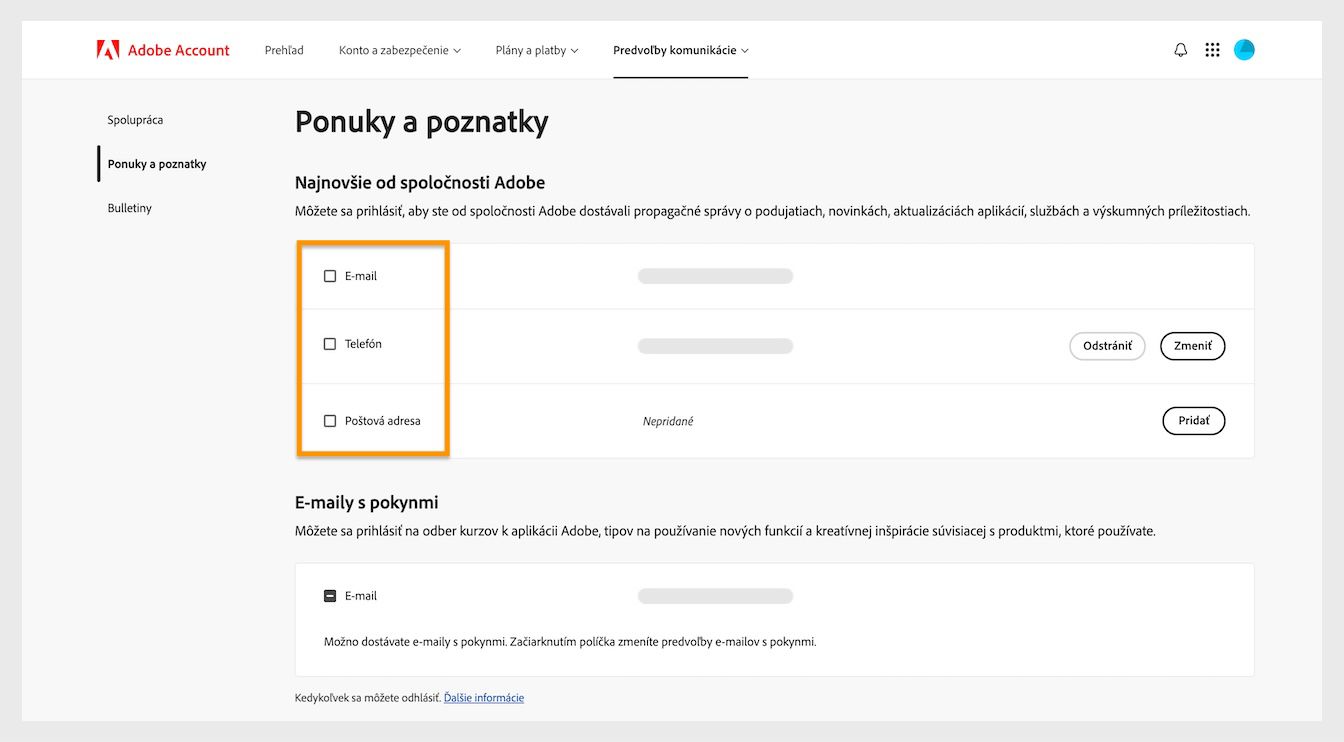This screenshot has height=742, width=1344.
Task: Tick the Poštová adresa checkbox
Action: coord(330,420)
